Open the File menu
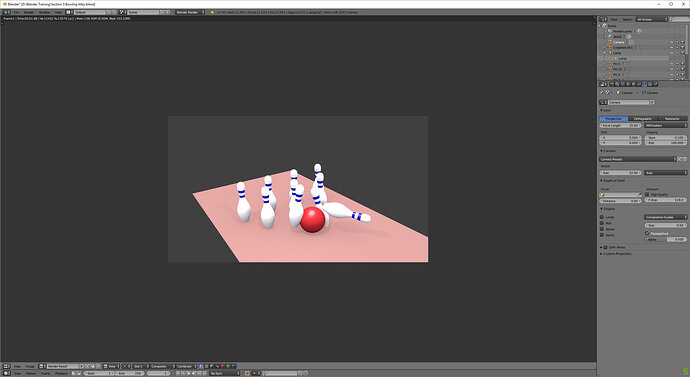This screenshot has height=377, width=690. click(x=16, y=12)
